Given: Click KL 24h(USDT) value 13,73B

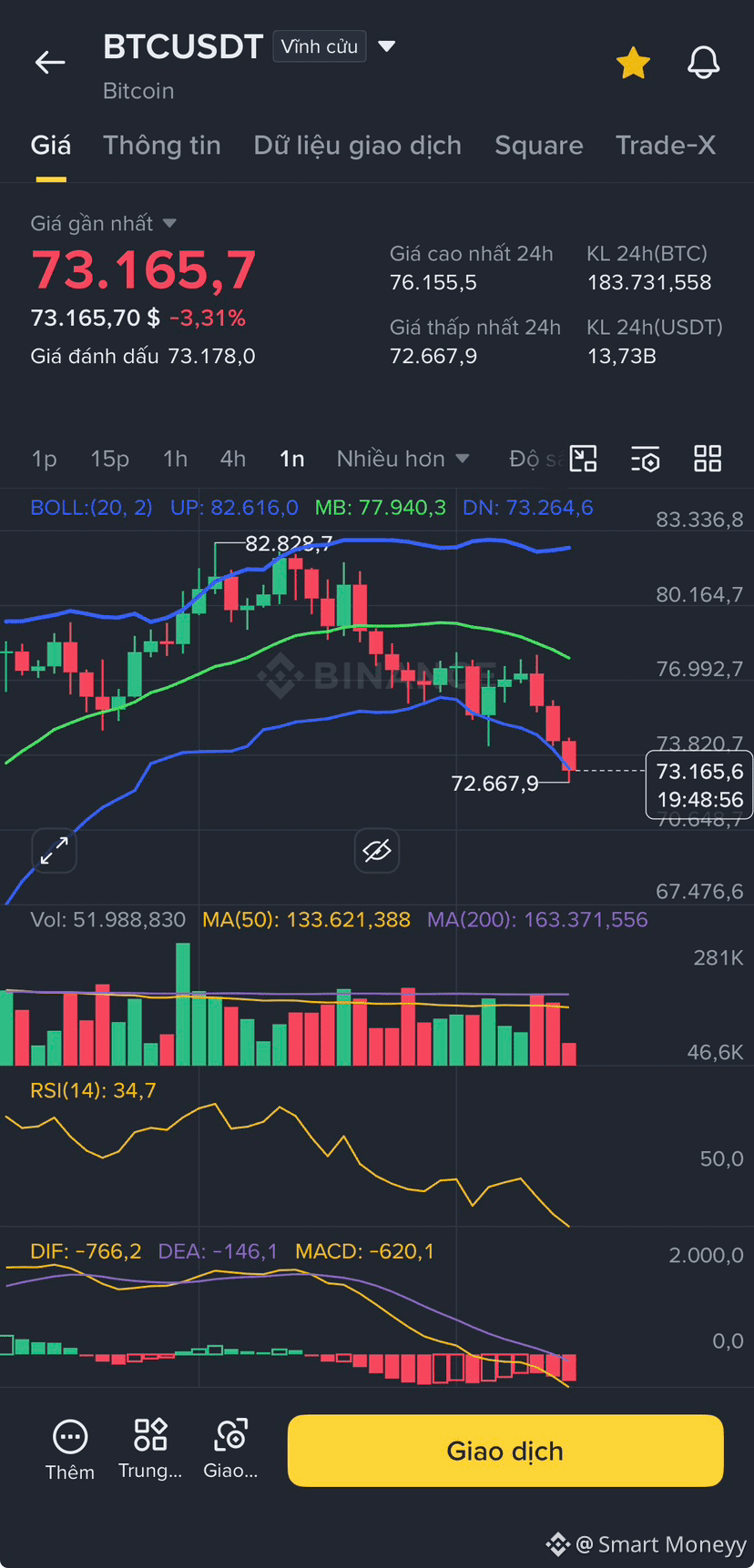Looking at the screenshot, I should [622, 356].
